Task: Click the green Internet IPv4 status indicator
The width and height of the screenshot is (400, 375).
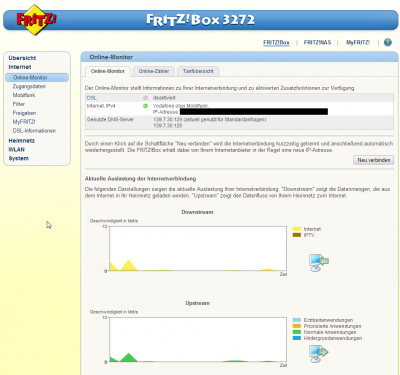Action: pyautogui.click(x=145, y=106)
